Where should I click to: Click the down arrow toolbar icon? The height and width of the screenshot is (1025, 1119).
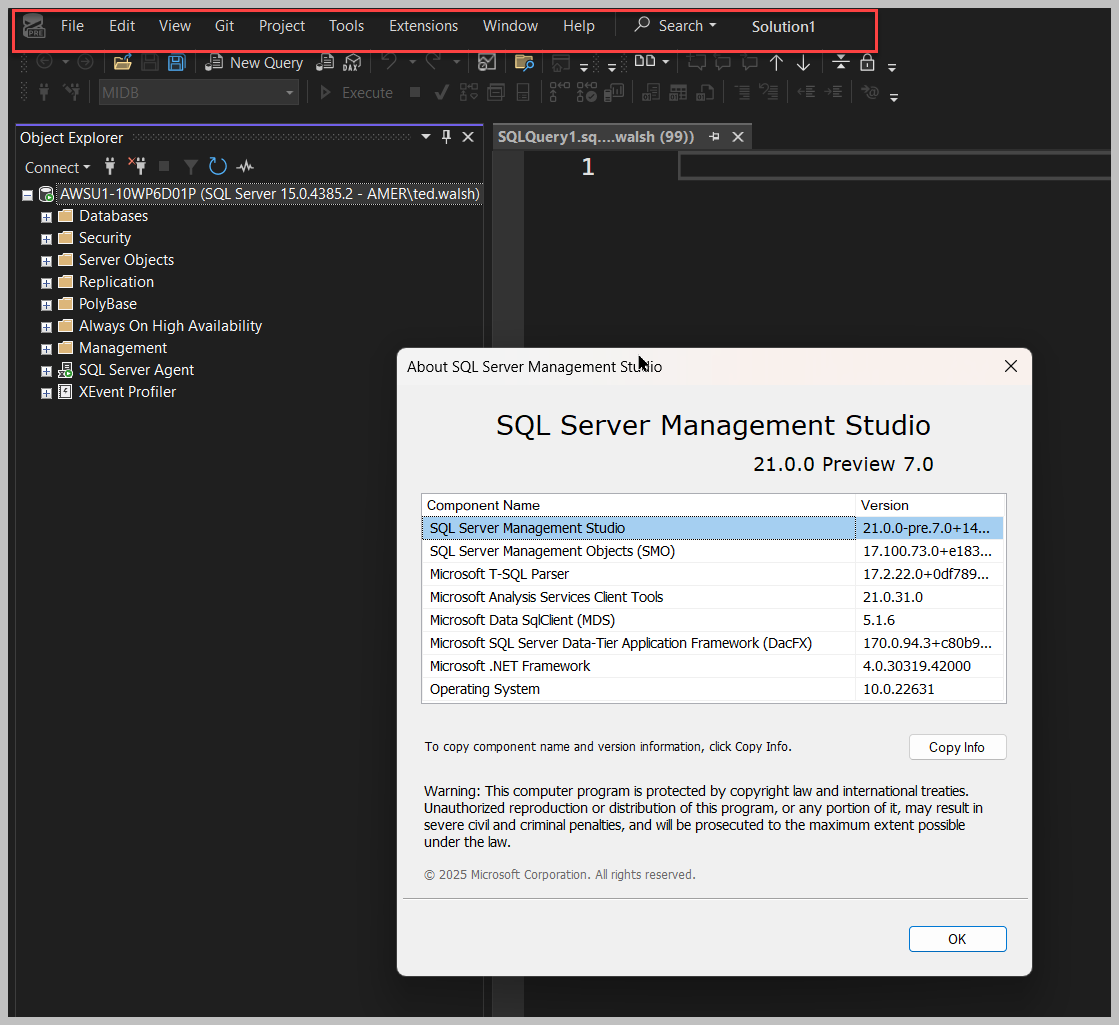point(804,63)
